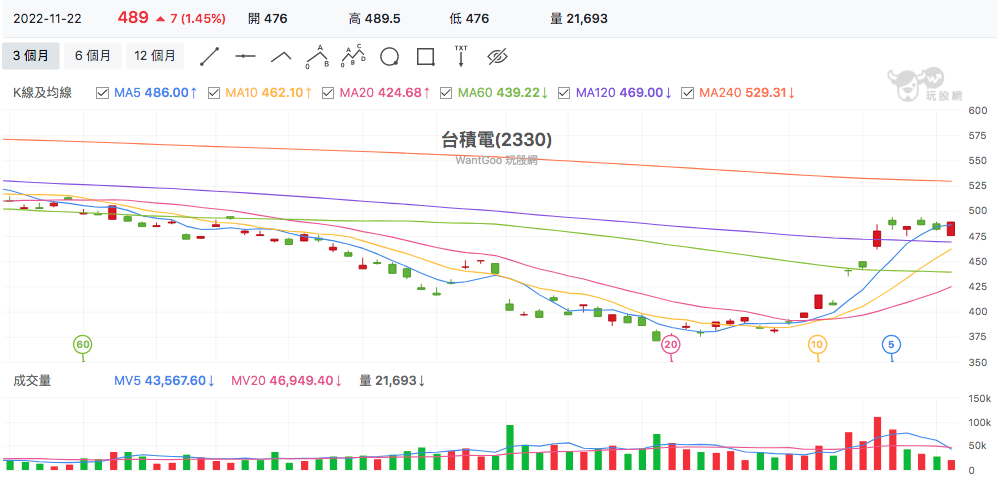Select the angle polyline drawing tool
The height and width of the screenshot is (478, 997).
pyautogui.click(x=281, y=57)
